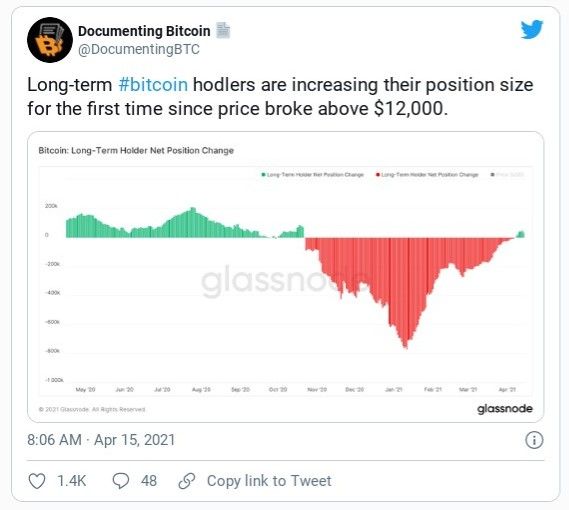
Task: Open the 8:06 AM · Apr 15, 2021 timestamp
Action: click(x=101, y=440)
